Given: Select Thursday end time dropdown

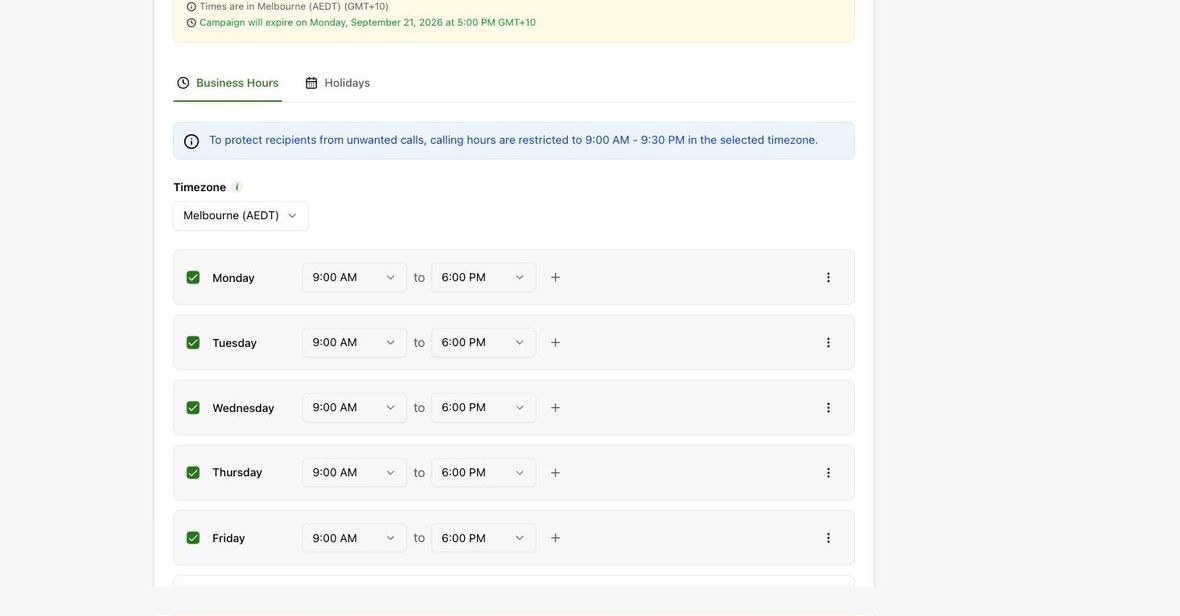Looking at the screenshot, I should click(483, 472).
